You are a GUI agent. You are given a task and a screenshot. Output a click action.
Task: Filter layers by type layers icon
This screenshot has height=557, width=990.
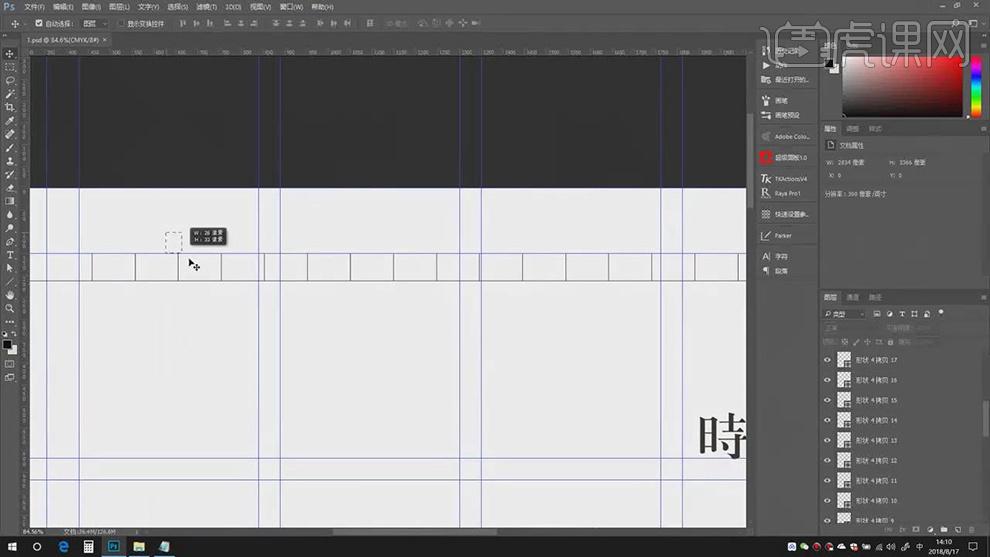point(902,314)
